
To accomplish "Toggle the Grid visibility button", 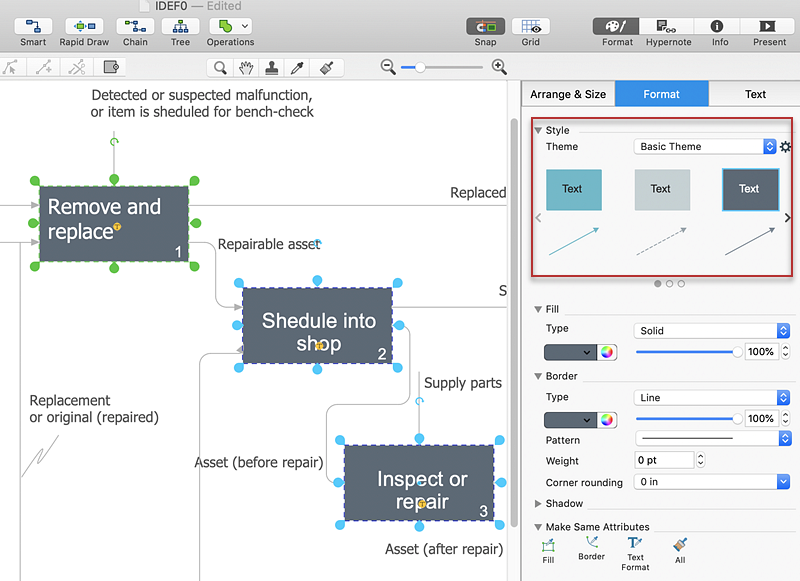I will tap(531, 26).
